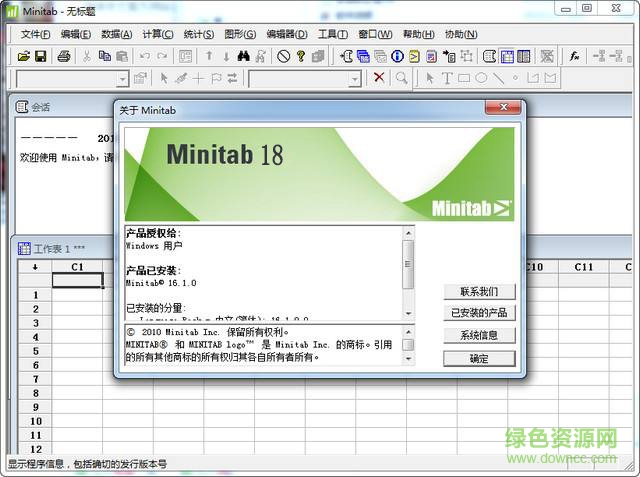Click the Undo arrow icon
Screen dimensions: 640x477
coord(145,56)
